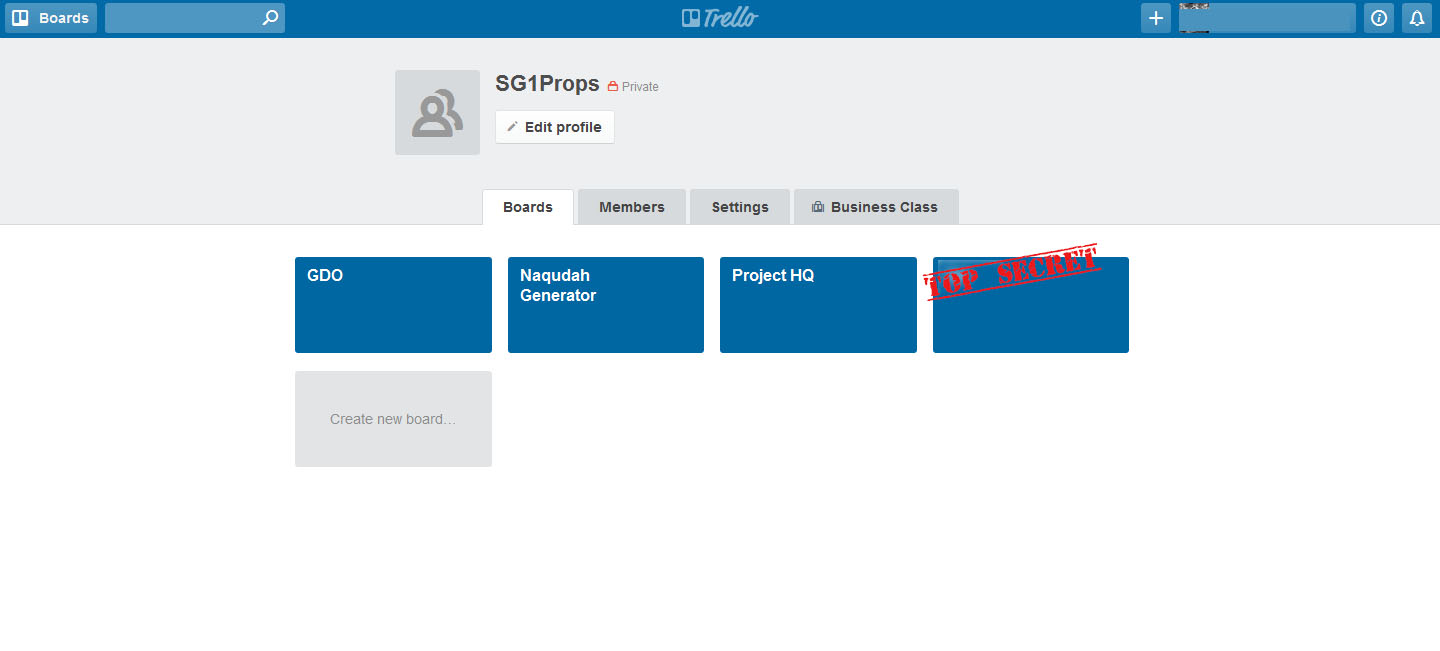Open the Project HQ board
This screenshot has height=651, width=1440.
818,305
